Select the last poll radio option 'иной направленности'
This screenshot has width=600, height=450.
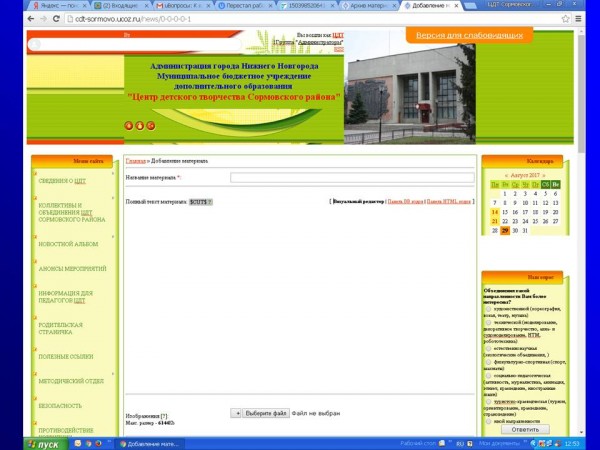[488, 421]
